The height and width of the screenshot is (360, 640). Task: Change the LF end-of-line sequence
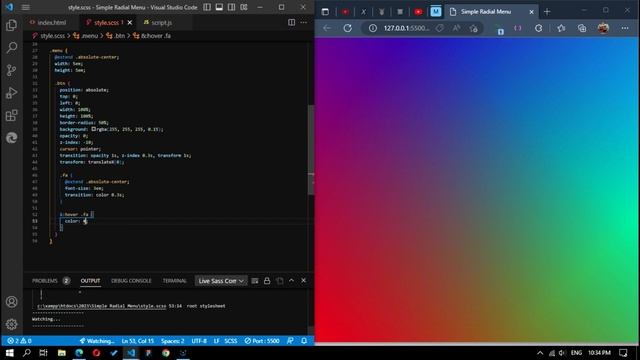coord(216,340)
